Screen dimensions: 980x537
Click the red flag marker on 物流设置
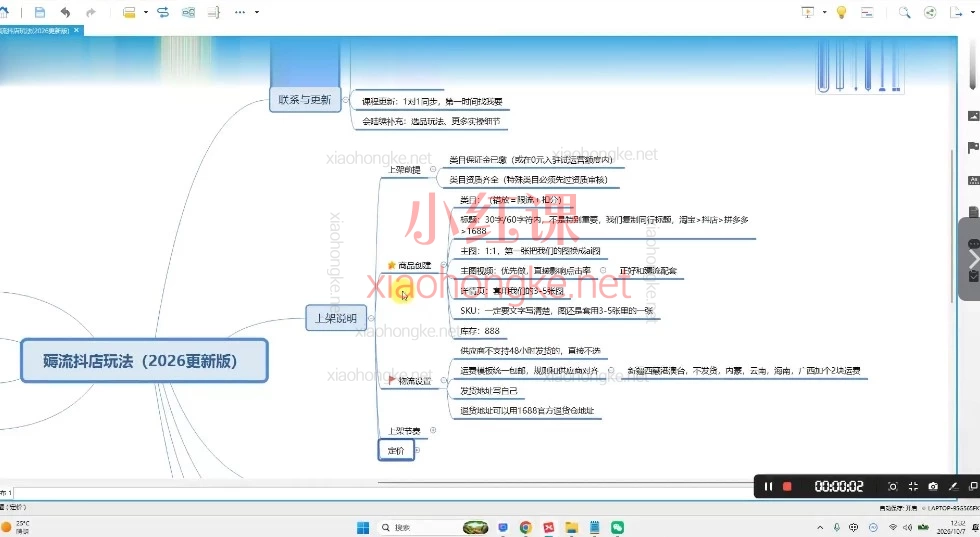[392, 379]
